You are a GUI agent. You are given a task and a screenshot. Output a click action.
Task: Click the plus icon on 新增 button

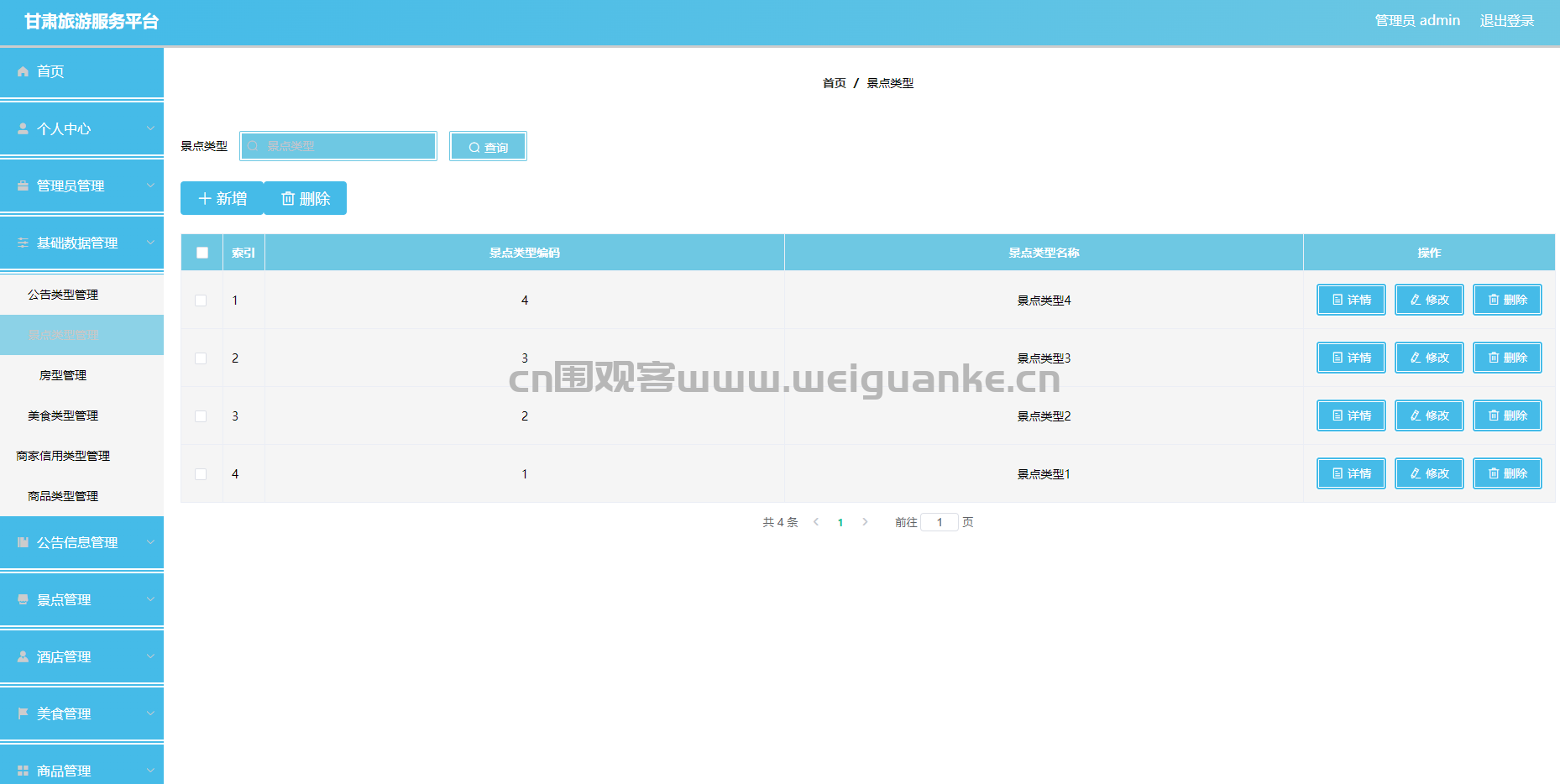pyautogui.click(x=204, y=198)
